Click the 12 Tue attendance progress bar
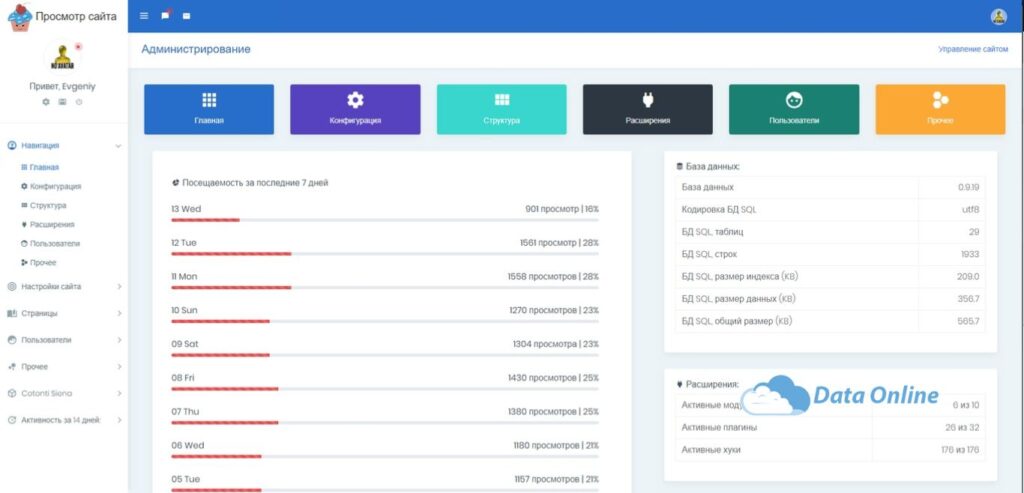1024x493 pixels. [x=385, y=254]
